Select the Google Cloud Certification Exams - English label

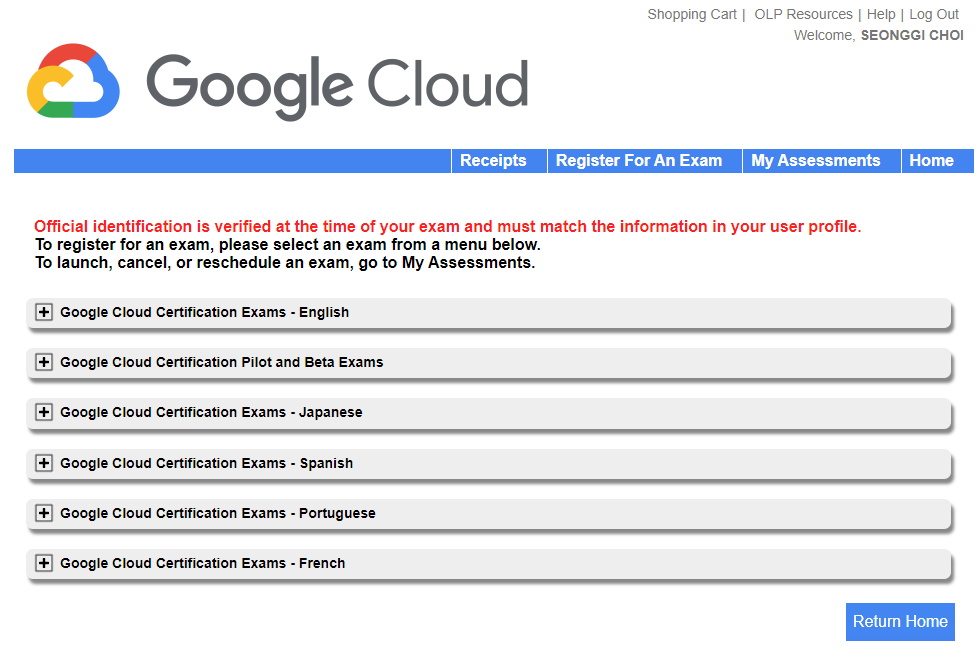click(x=204, y=312)
